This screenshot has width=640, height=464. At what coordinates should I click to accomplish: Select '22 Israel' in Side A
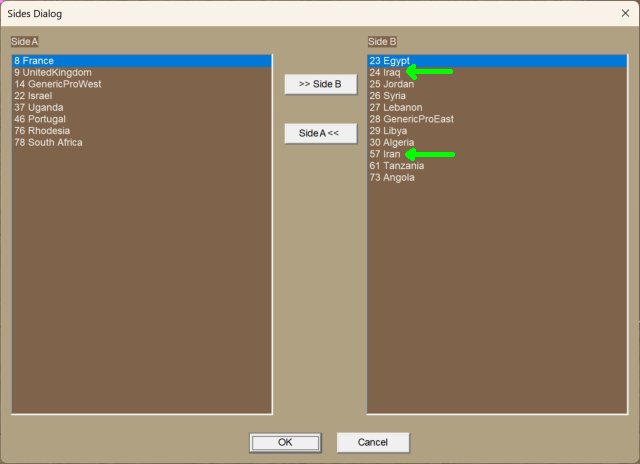[x=142, y=96]
